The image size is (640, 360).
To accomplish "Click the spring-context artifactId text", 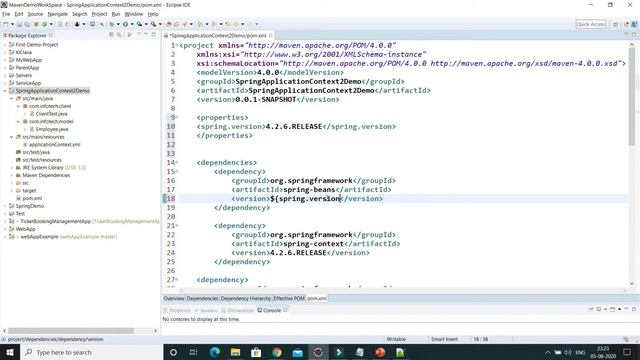I will pyautogui.click(x=313, y=244).
